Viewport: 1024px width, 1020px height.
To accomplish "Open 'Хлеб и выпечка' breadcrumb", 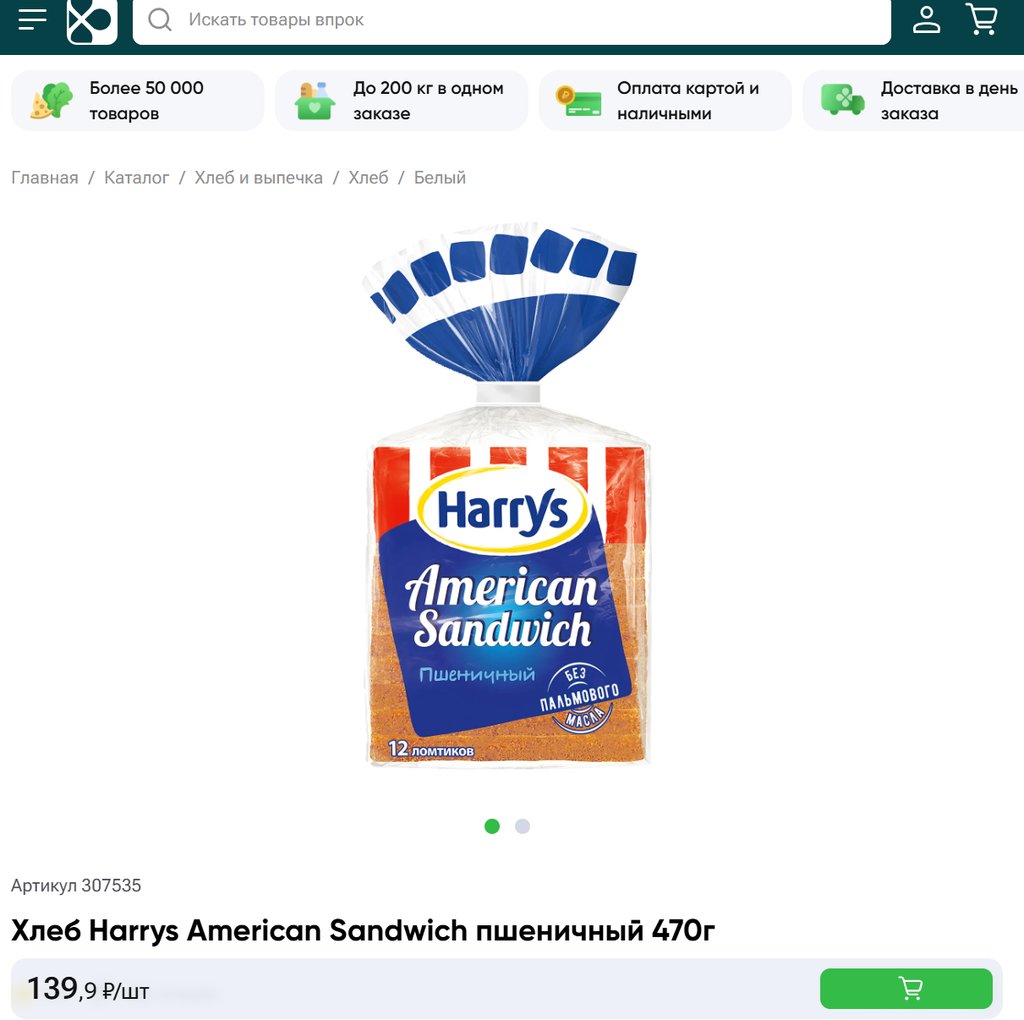I will click(x=259, y=178).
